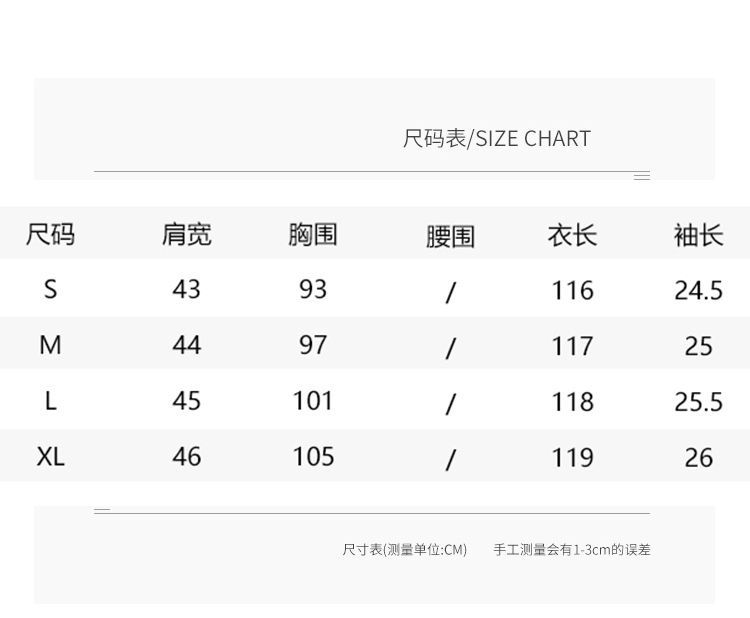Click garment length value 116 for size S
750x618 pixels.
(x=573, y=290)
